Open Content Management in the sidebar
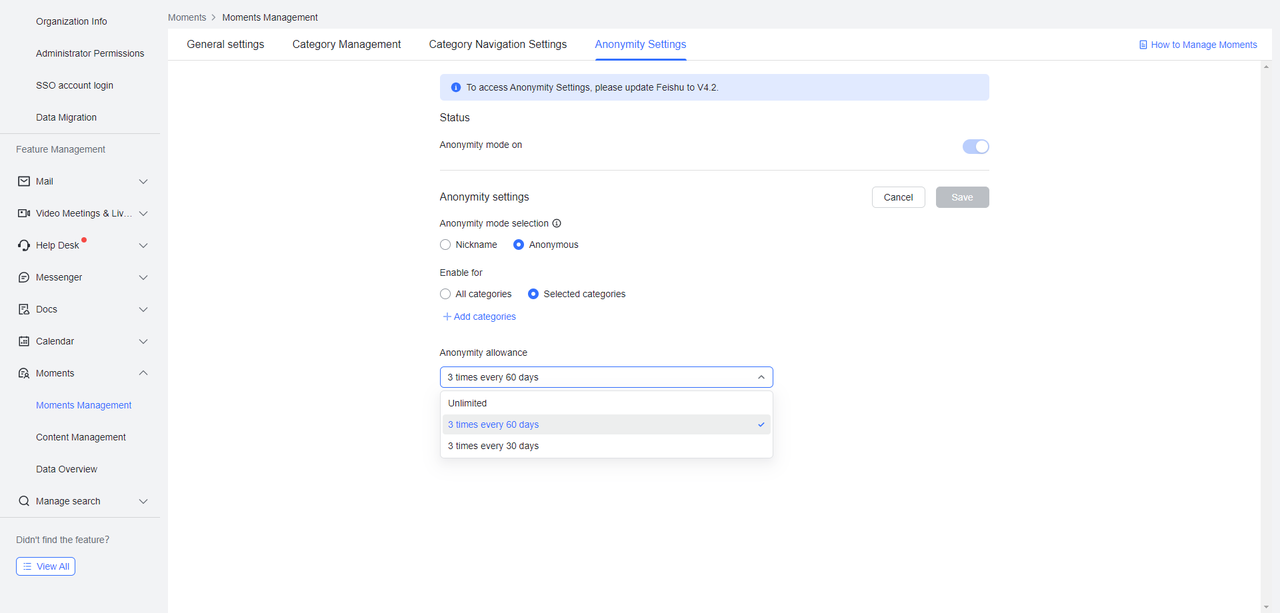The image size is (1280, 613). click(x=81, y=437)
